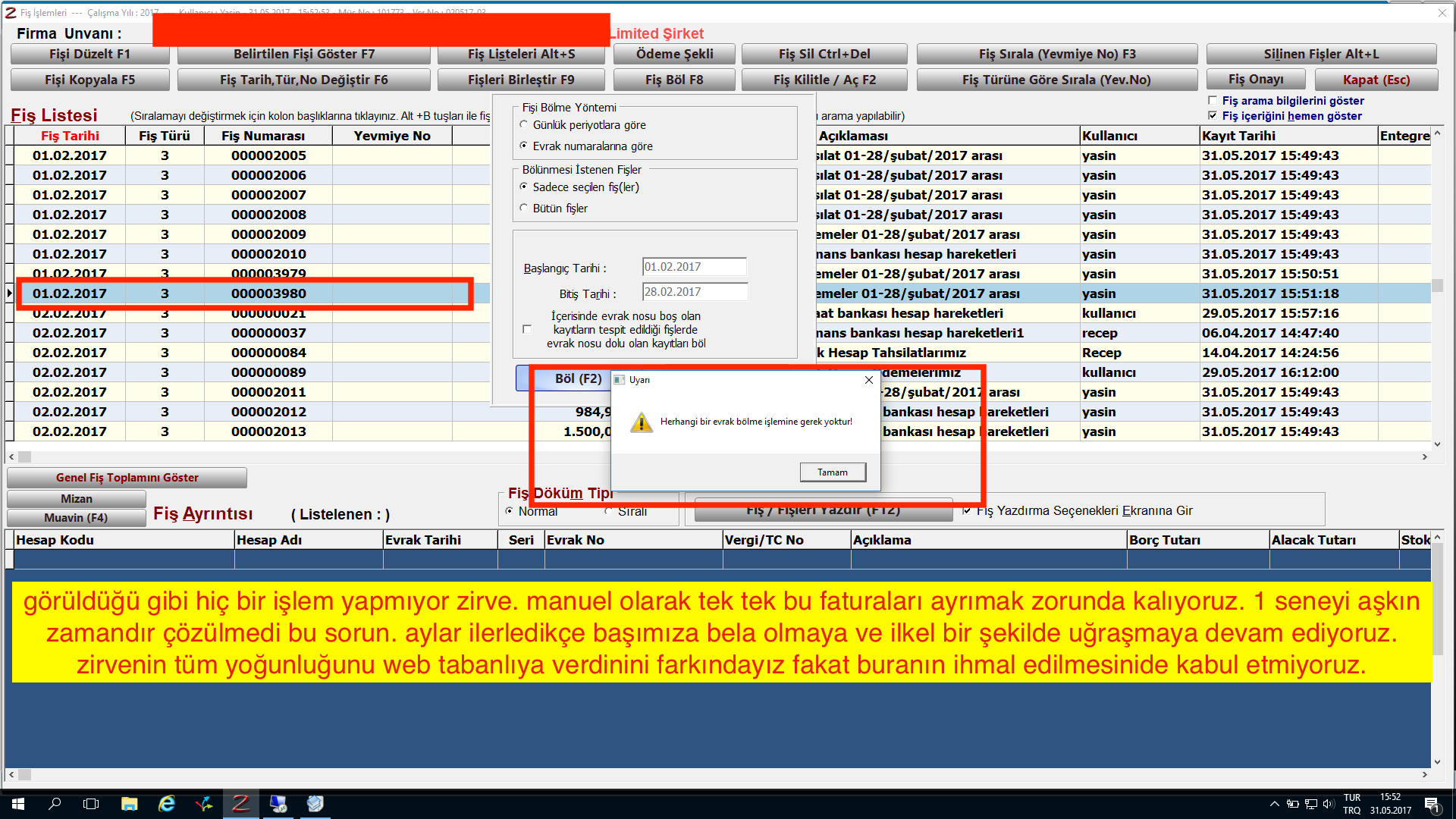Toggle Fiş Yazdırma Seçenekleri Ekranına Gir

[967, 510]
